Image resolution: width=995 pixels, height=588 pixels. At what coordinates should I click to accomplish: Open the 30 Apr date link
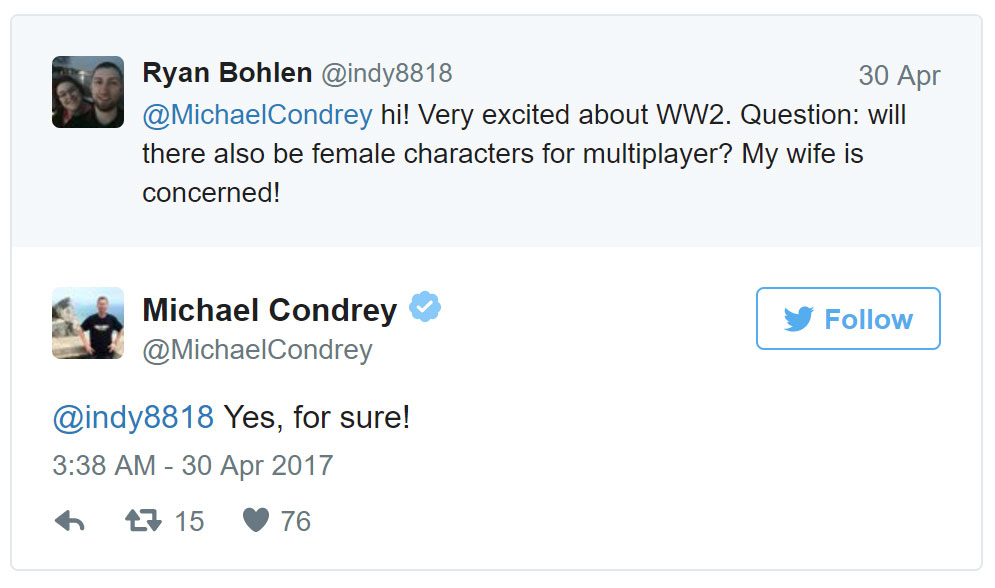[899, 76]
